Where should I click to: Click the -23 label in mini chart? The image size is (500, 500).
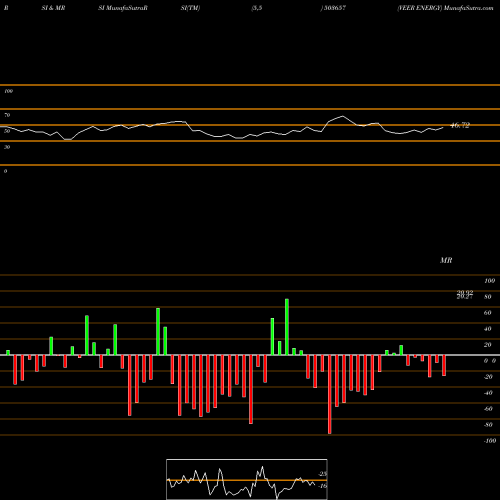pyautogui.click(x=323, y=474)
